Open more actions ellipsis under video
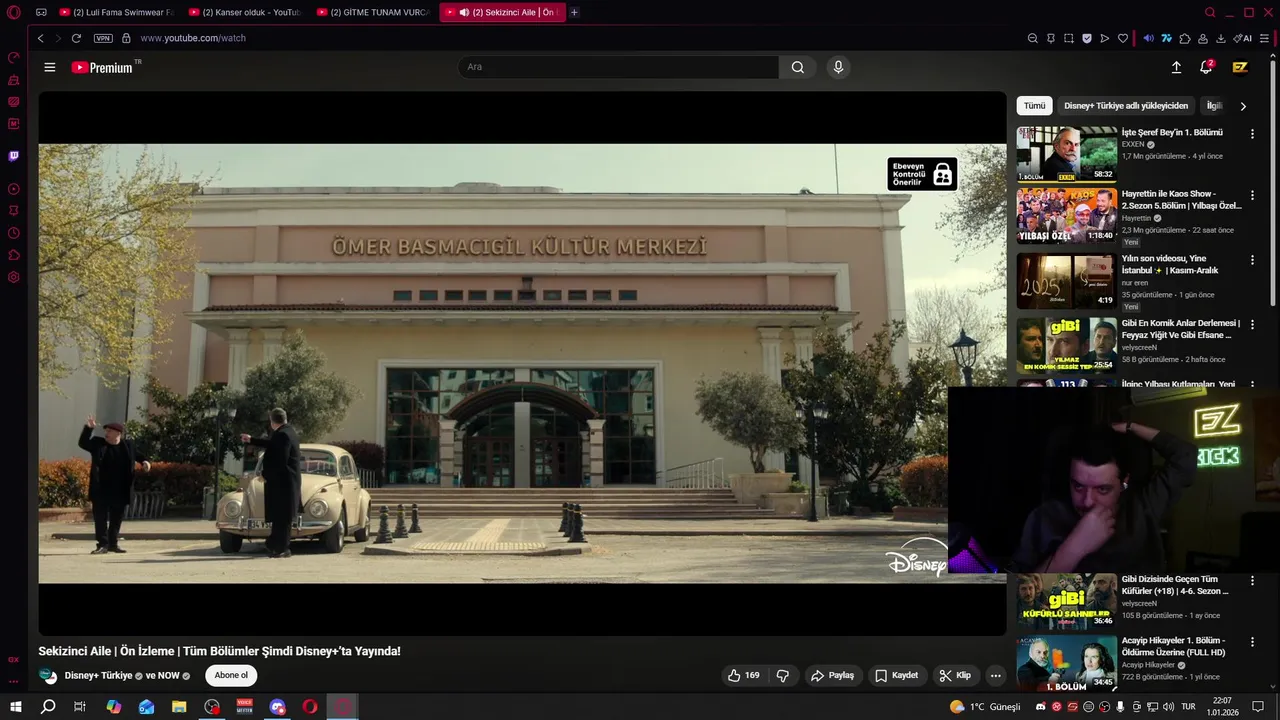 [x=995, y=675]
